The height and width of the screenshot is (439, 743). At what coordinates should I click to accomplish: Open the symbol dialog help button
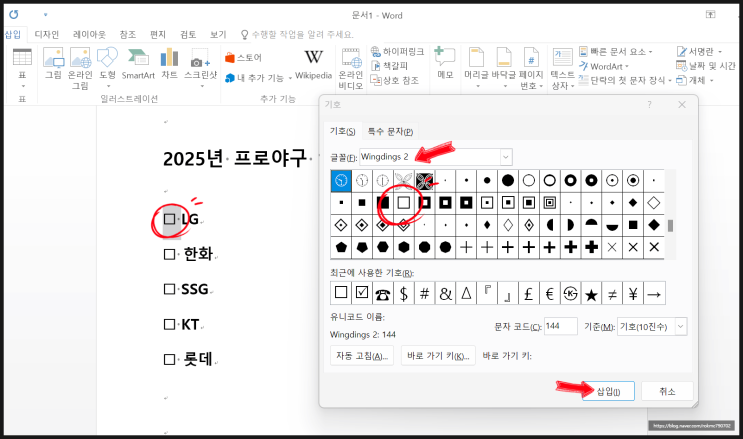(x=649, y=105)
